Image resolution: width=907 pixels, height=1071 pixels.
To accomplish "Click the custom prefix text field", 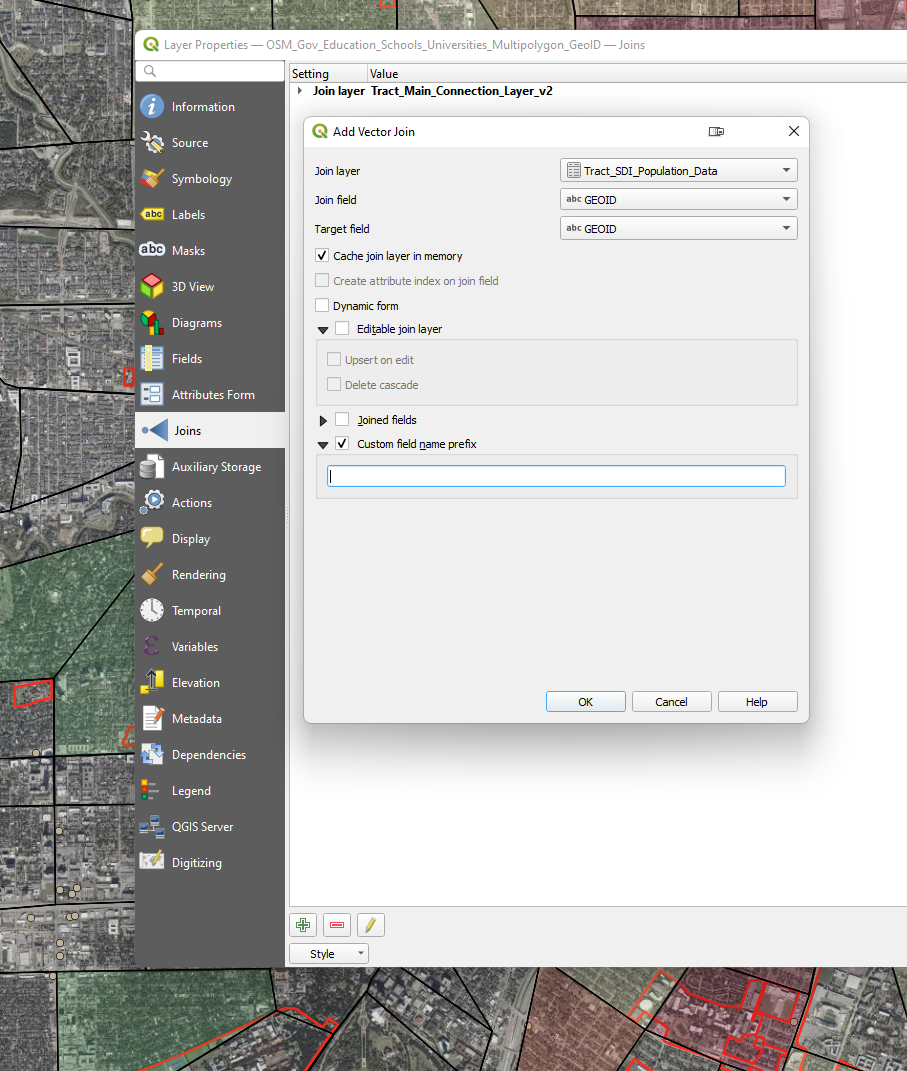I will click(557, 476).
